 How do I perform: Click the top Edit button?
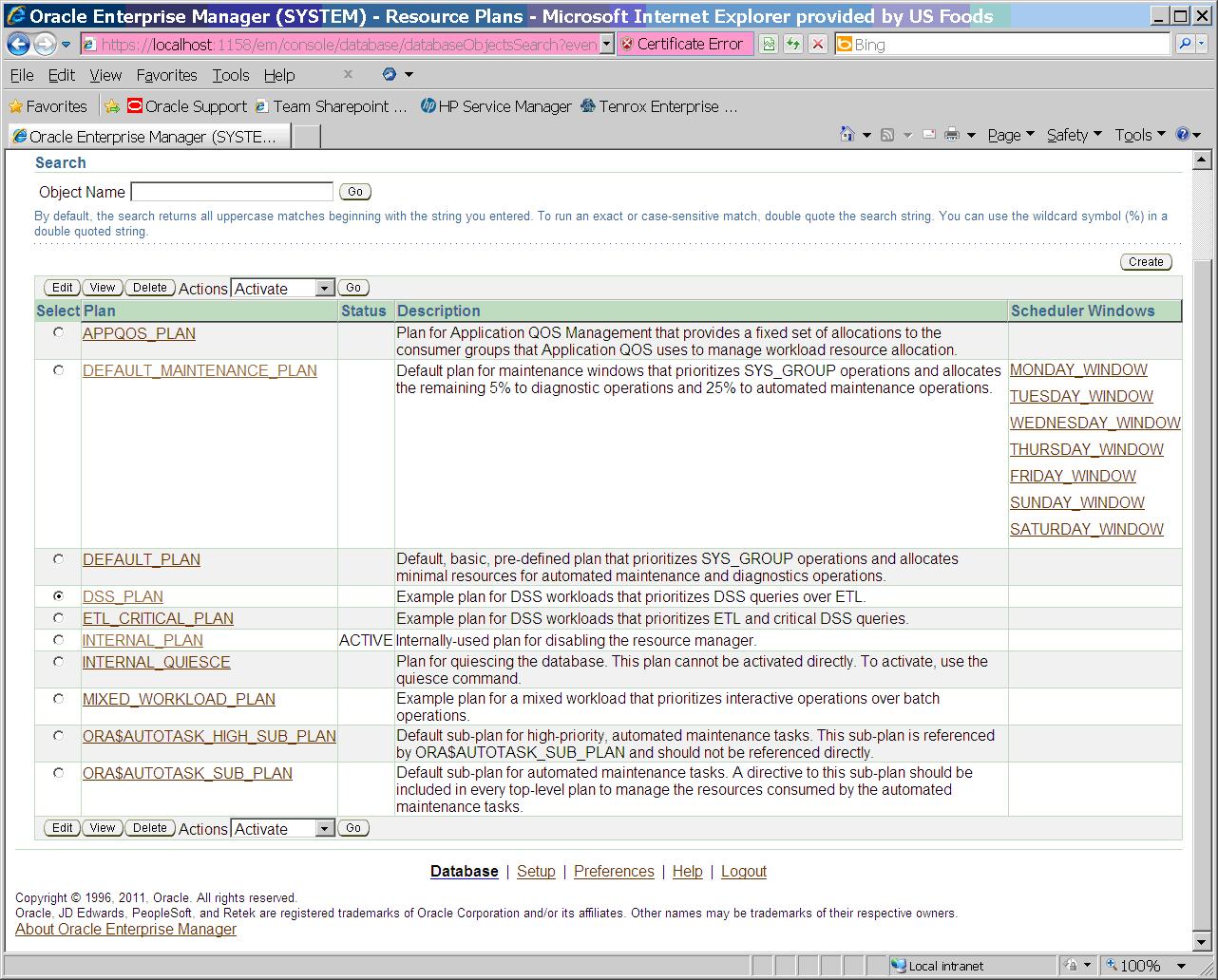pos(63,288)
